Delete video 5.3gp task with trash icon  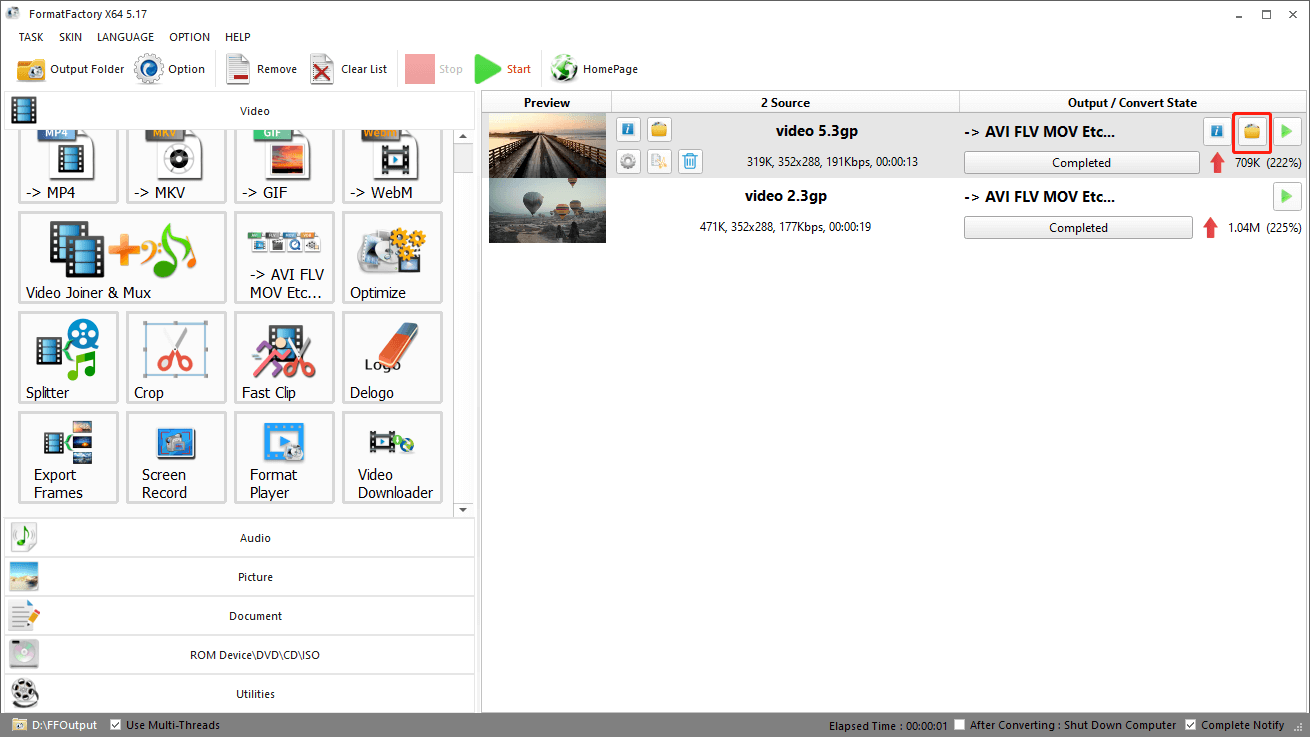coord(690,161)
